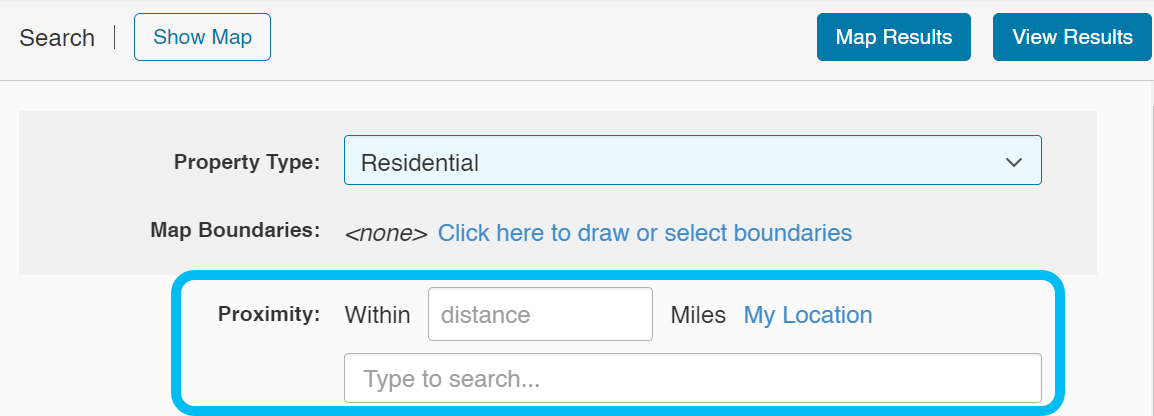Click the Show Map button
The image size is (1154, 416).
[202, 37]
